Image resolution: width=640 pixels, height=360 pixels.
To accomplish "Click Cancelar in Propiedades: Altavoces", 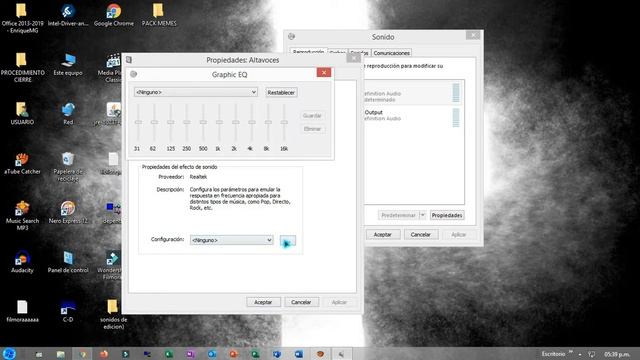I will pyautogui.click(x=301, y=302).
